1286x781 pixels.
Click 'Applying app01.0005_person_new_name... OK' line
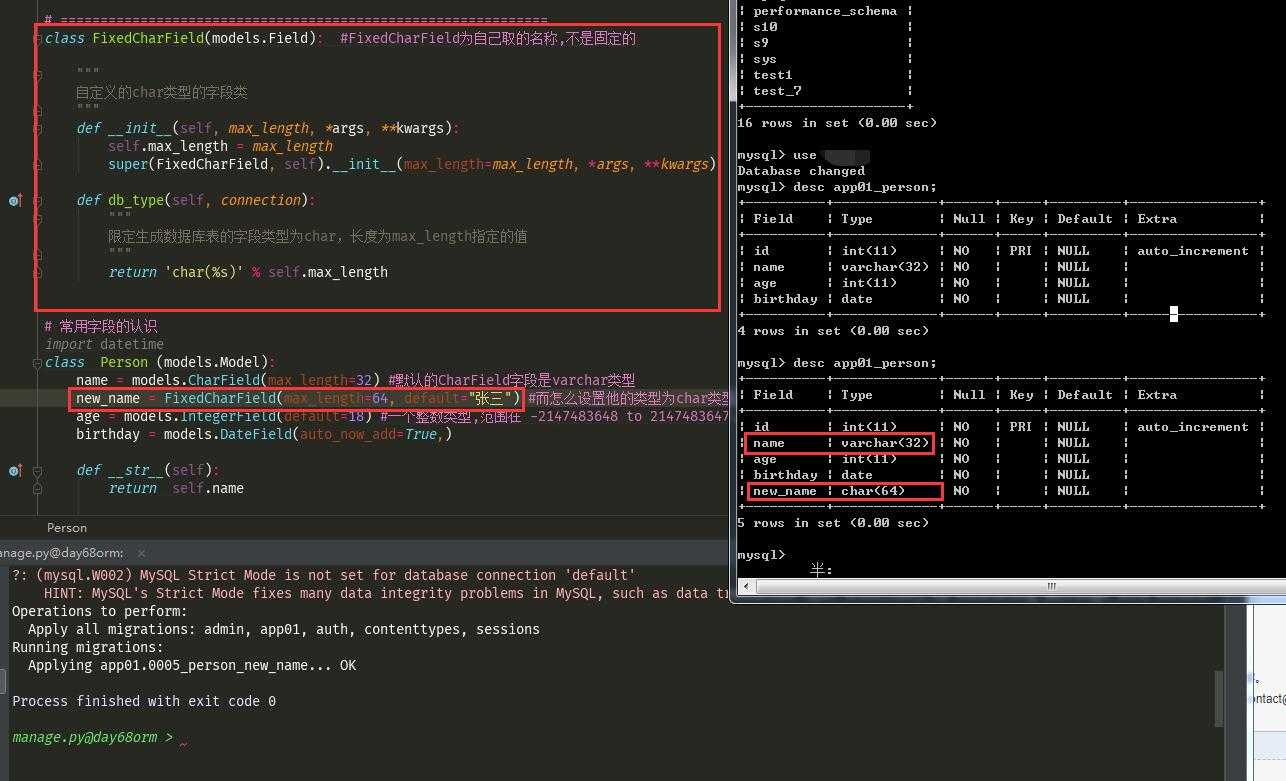(x=192, y=665)
